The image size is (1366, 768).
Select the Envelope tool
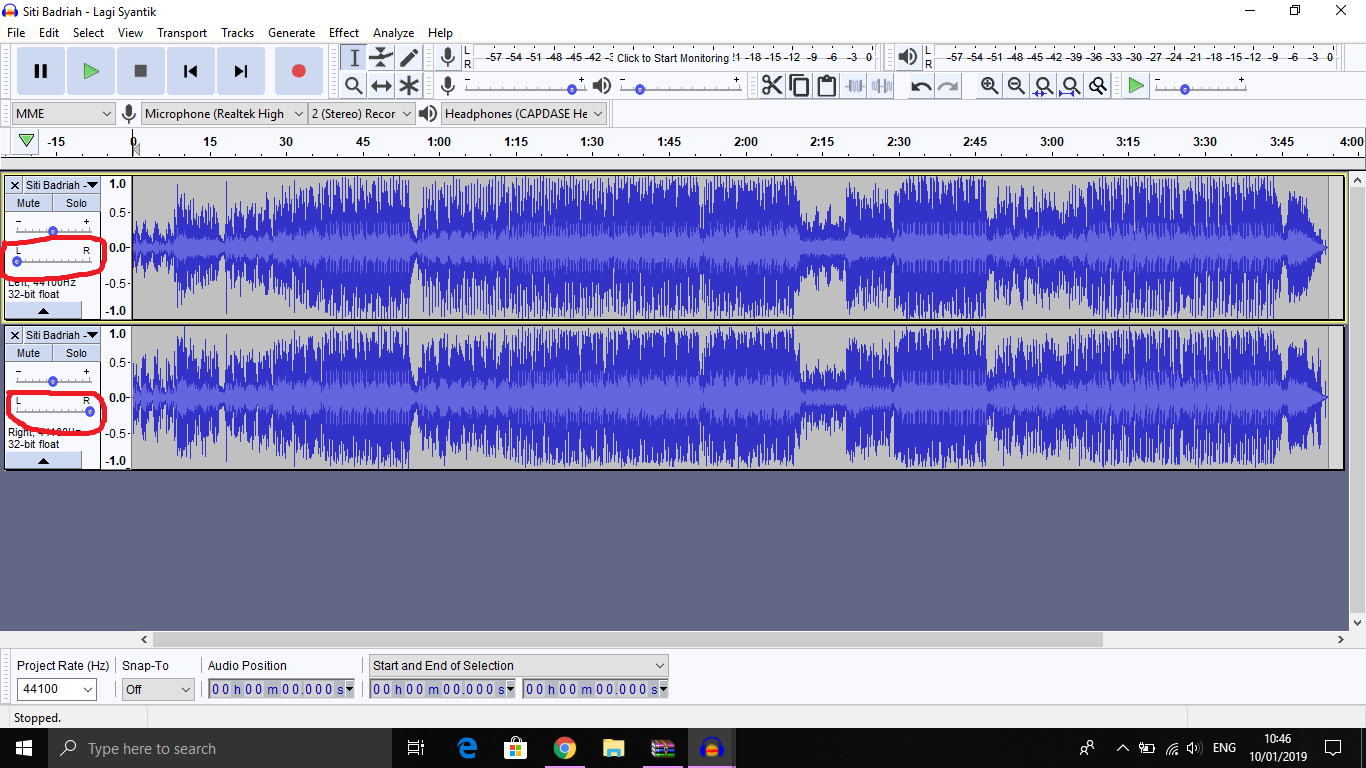tap(381, 58)
